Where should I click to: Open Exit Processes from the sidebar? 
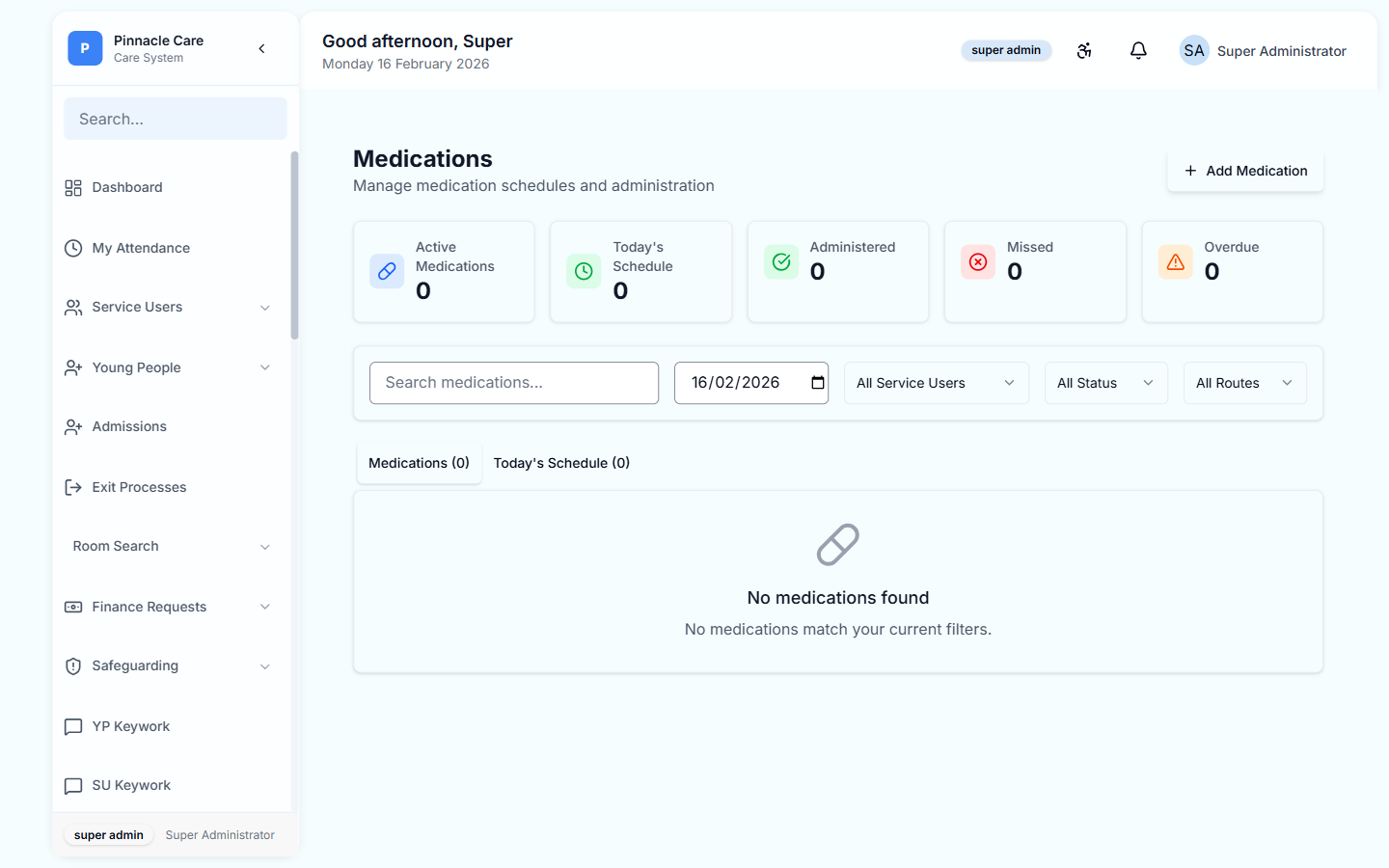139,487
